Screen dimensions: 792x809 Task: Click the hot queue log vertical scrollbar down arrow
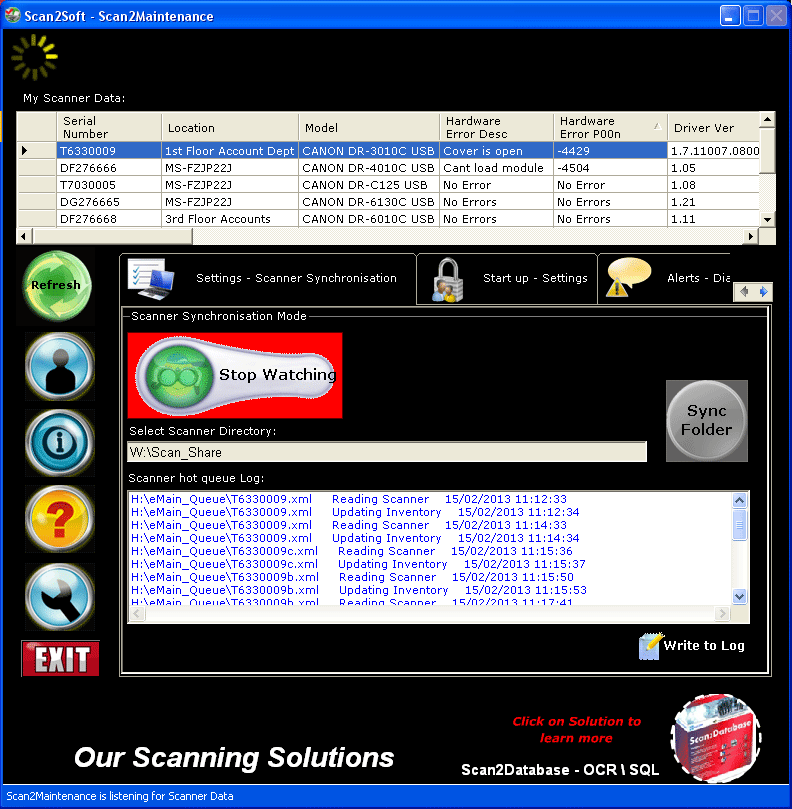click(x=740, y=596)
